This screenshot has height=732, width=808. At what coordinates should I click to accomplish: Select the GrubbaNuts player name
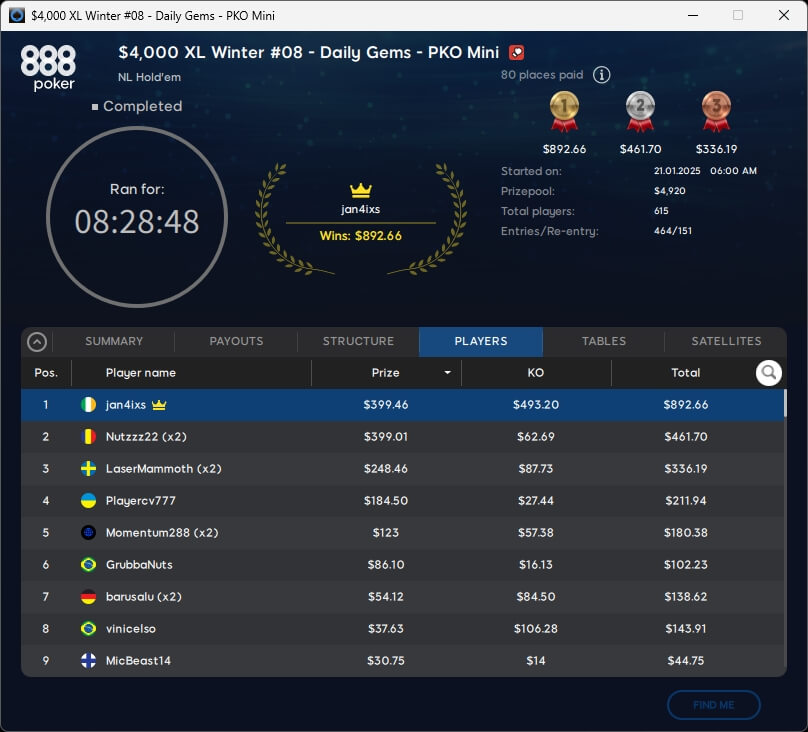(x=139, y=565)
